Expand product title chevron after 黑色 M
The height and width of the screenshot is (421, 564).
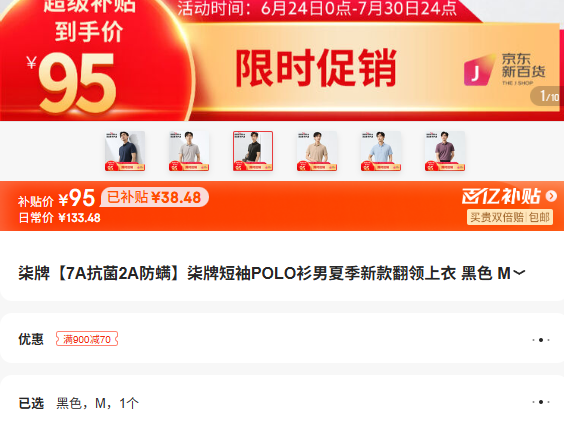pos(519,273)
